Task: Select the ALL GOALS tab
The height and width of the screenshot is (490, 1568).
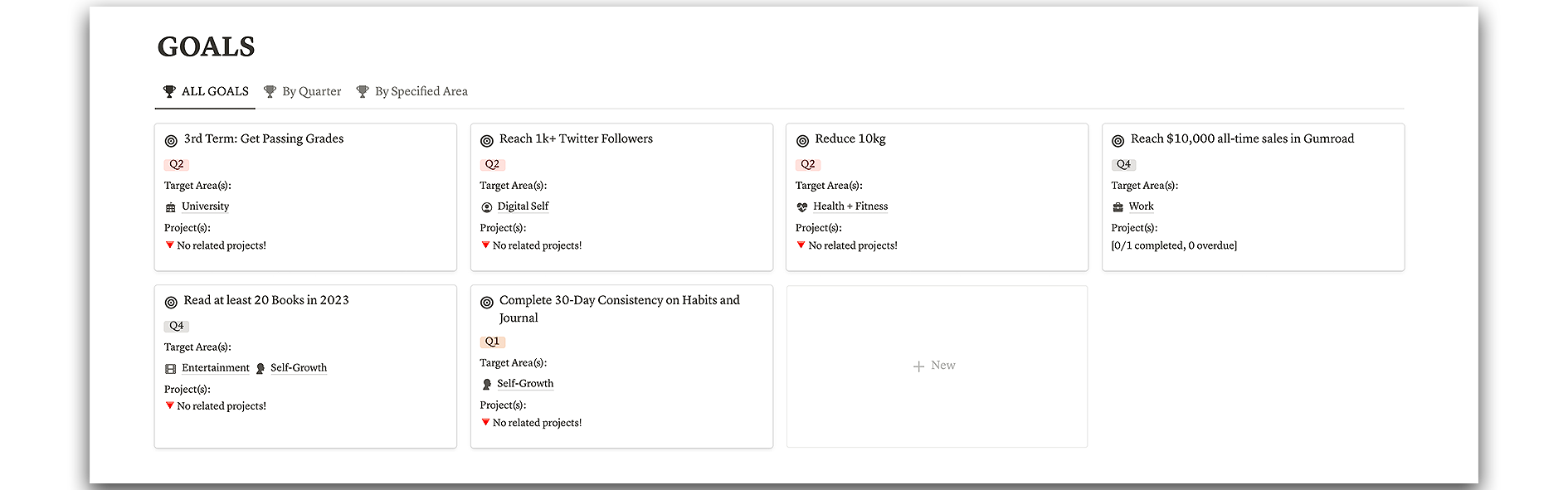Action: [206, 91]
